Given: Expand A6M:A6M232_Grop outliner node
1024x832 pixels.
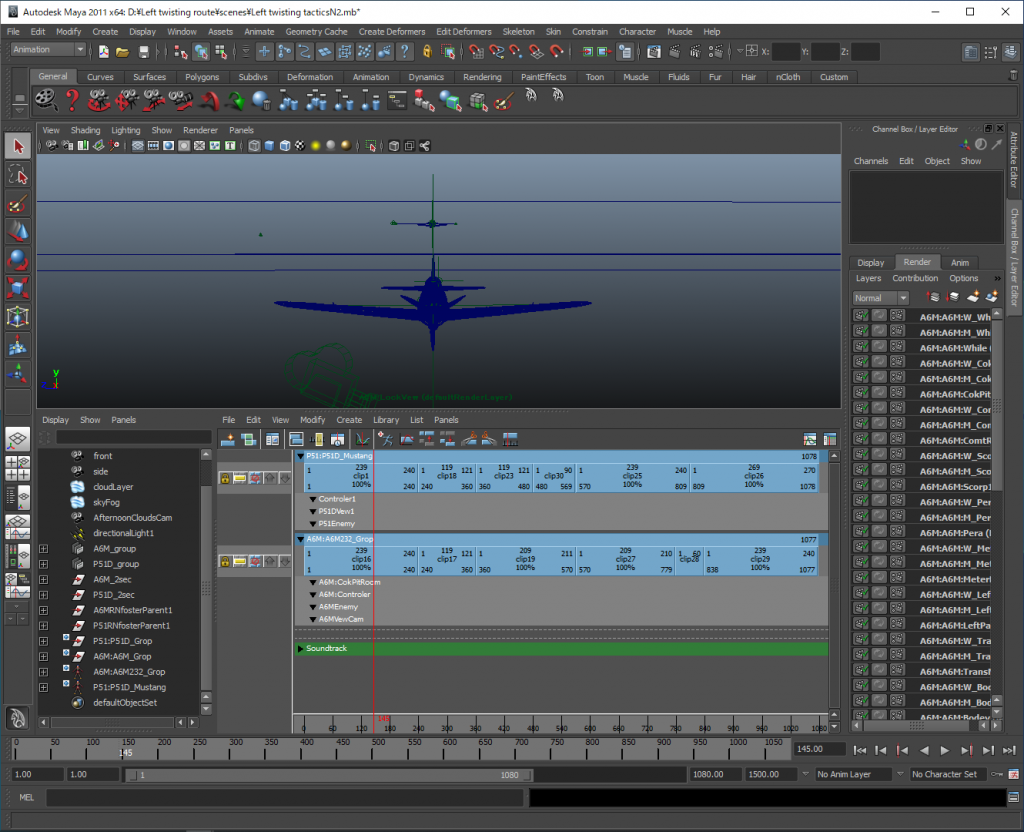Looking at the screenshot, I should (43, 672).
